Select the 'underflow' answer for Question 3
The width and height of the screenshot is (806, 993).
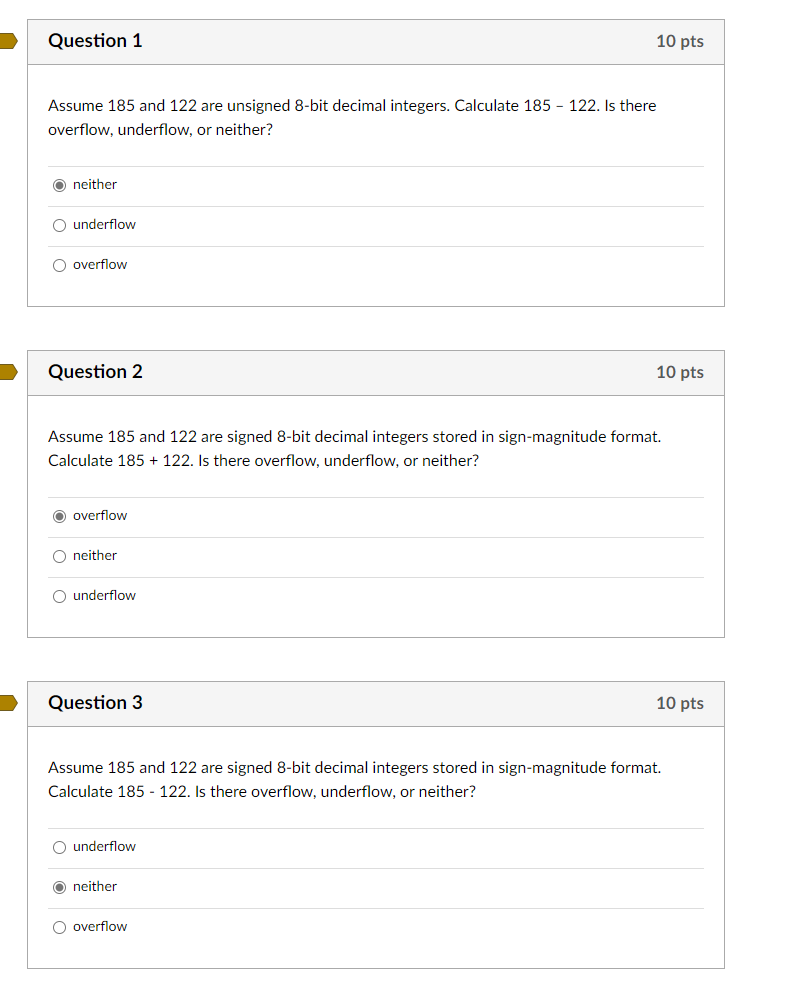click(x=59, y=847)
